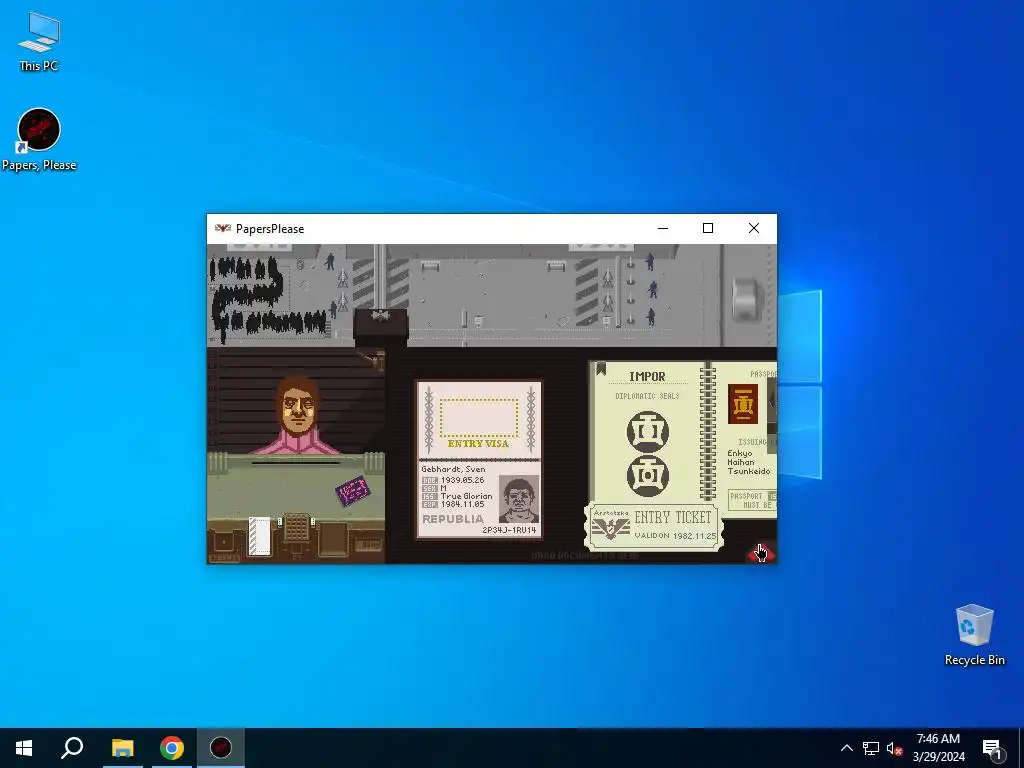This screenshot has height=768, width=1024.
Task: Launch Google Chrome from the taskbar
Action: (x=172, y=748)
